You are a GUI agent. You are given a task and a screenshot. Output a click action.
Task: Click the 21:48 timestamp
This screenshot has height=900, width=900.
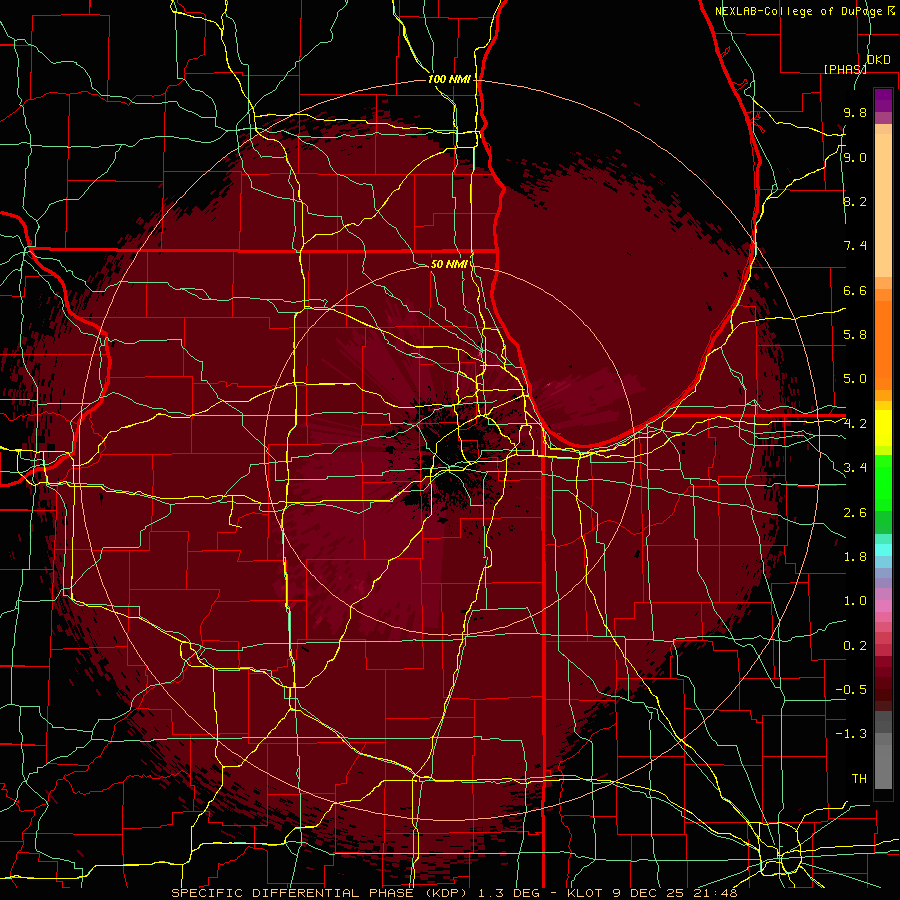click(717, 893)
